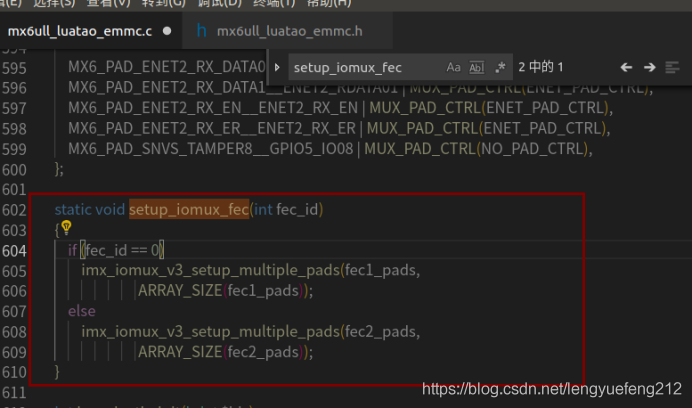The width and height of the screenshot is (692, 408).
Task: Click the lightbulb quick-fix icon
Action: point(66,227)
